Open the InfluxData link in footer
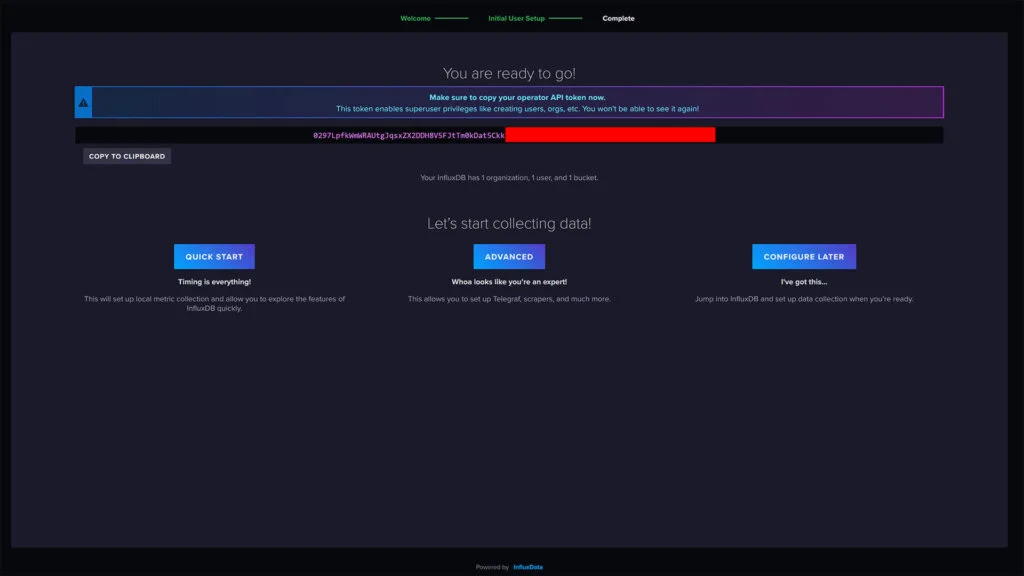 [x=528, y=567]
